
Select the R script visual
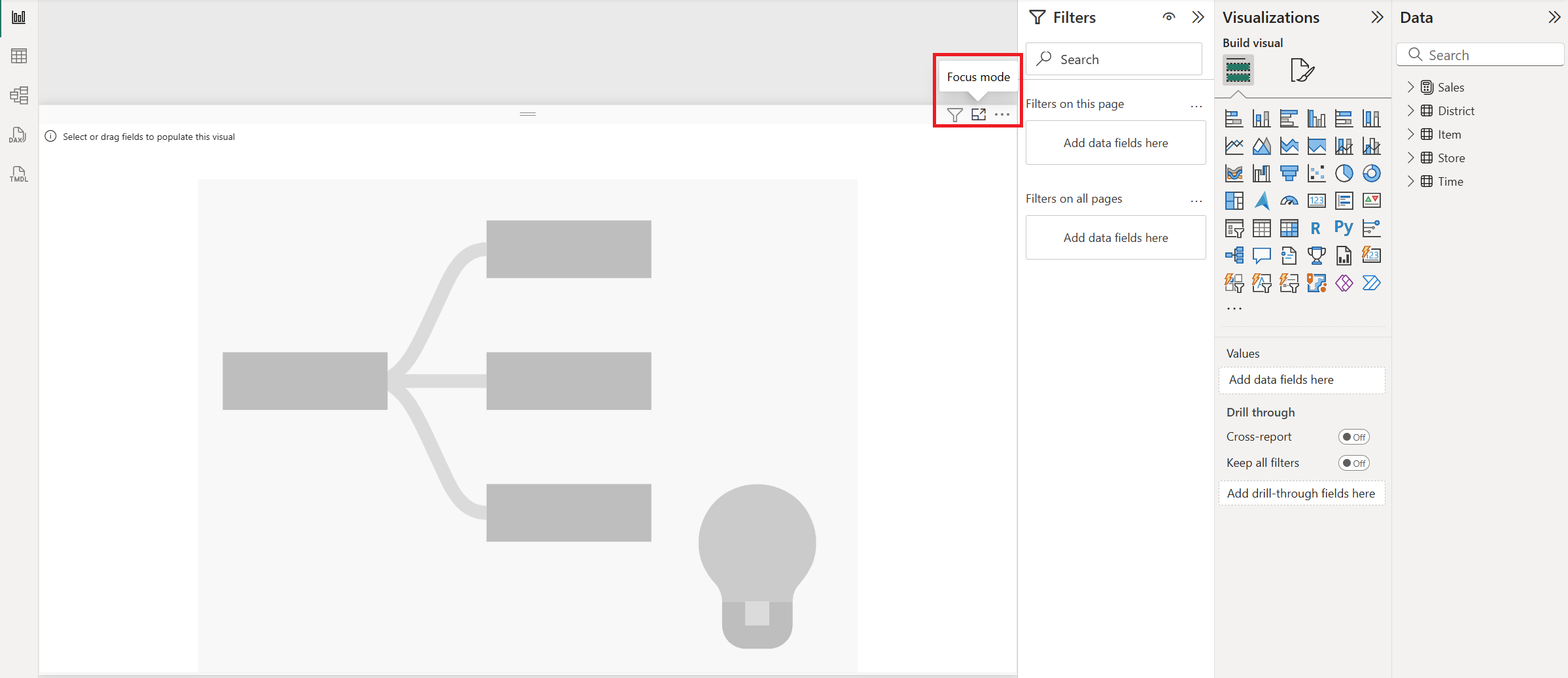pos(1315,228)
